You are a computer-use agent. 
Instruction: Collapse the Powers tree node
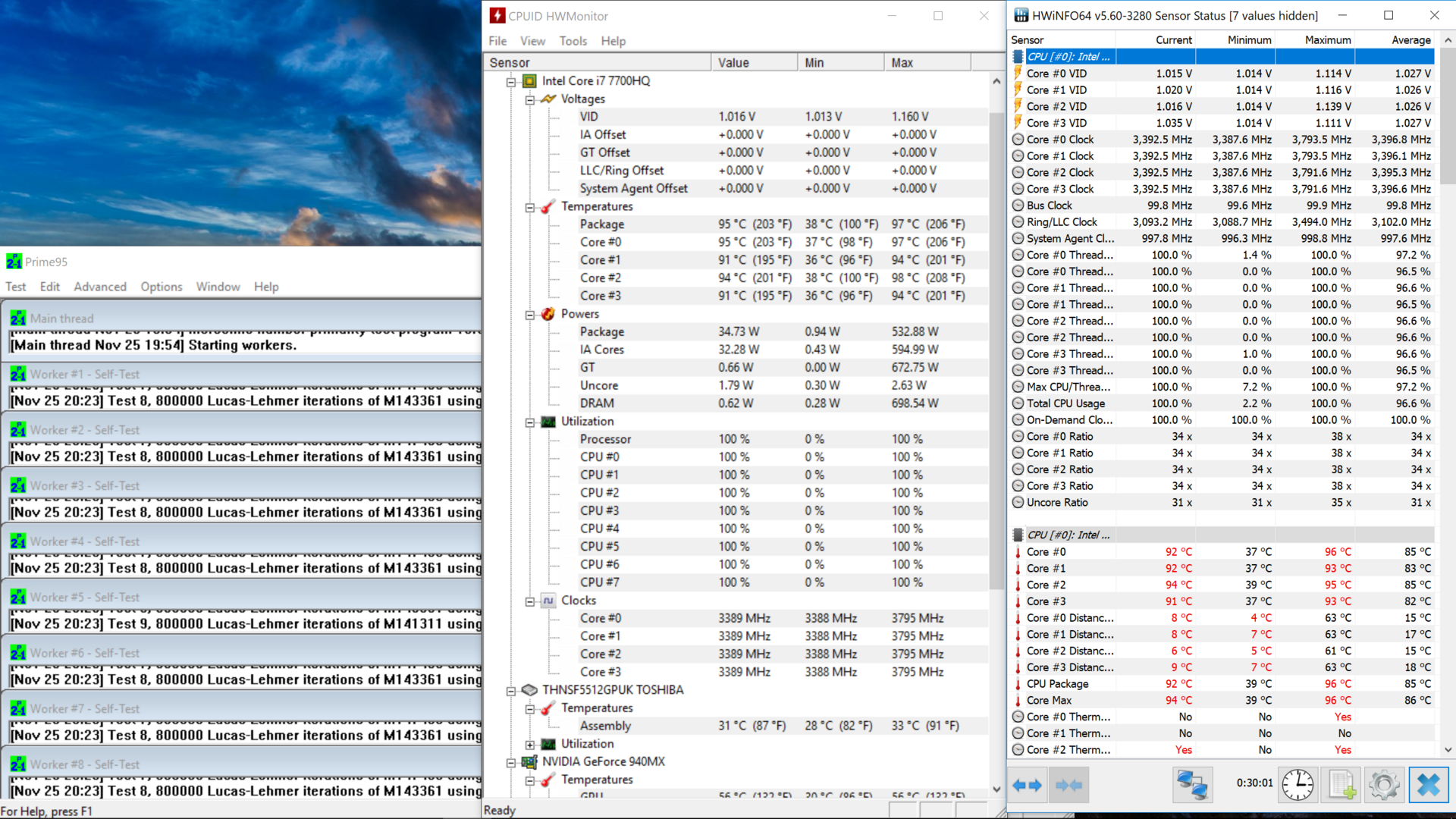coord(530,315)
